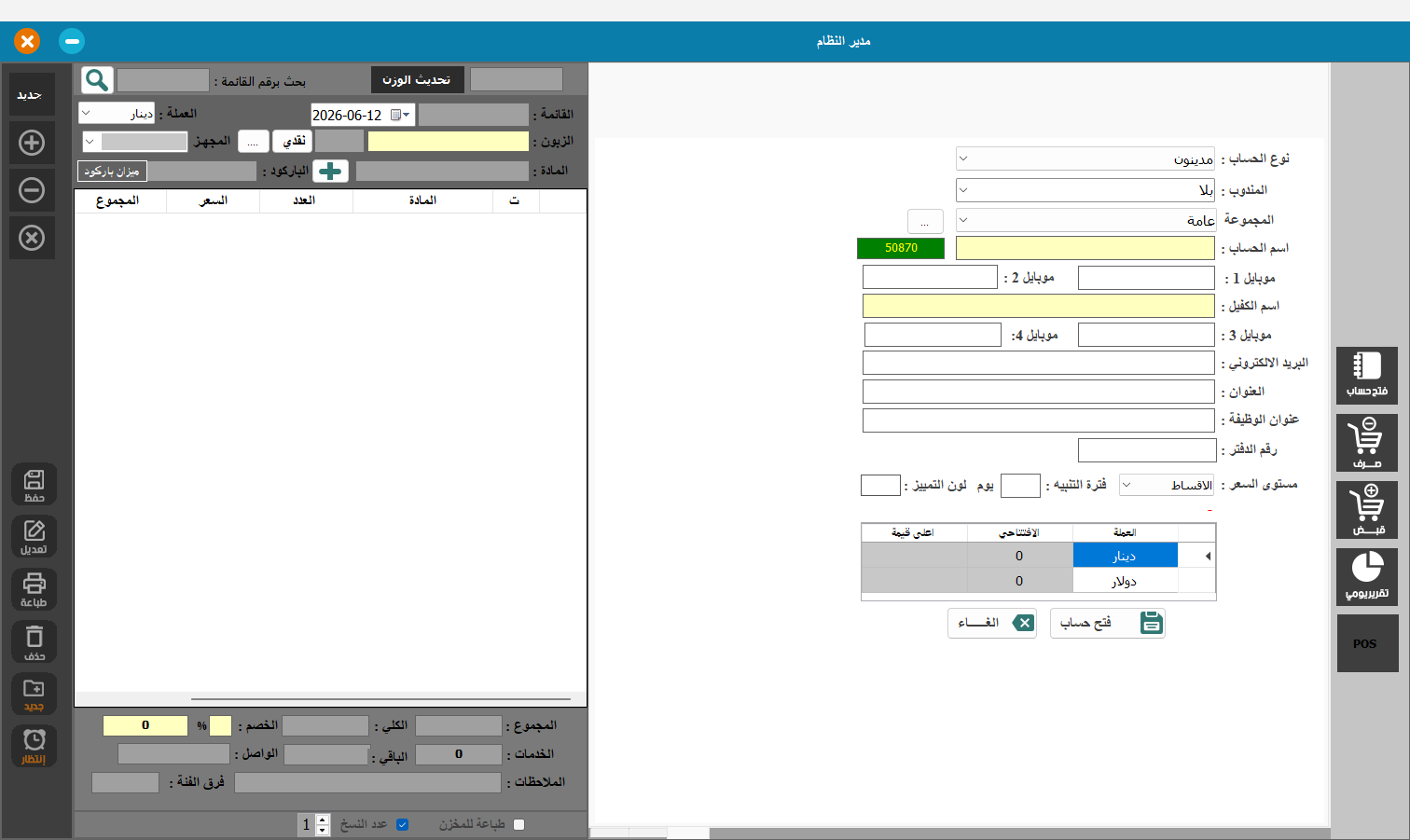Toggle the طباعة للمخزن checkbox
The height and width of the screenshot is (840, 1410).
(x=519, y=824)
